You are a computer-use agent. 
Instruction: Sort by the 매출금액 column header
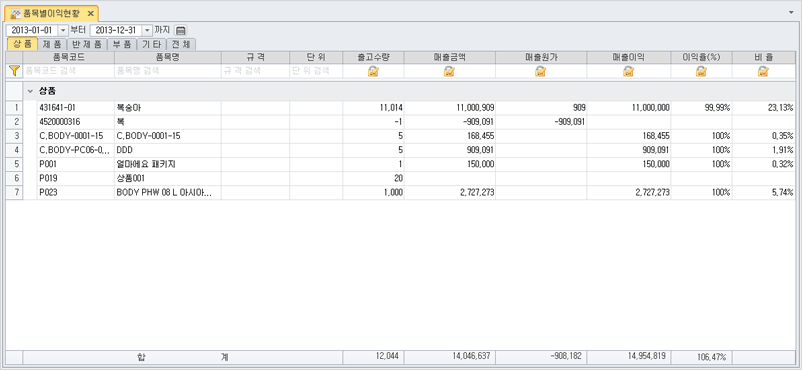click(450, 57)
